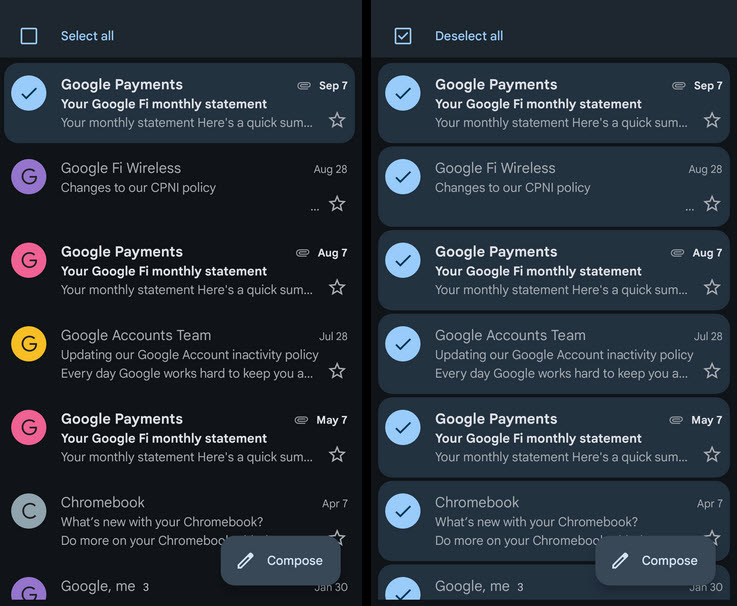Click attachment icon beside May 7 in Deselect all panel
Screen dimensions: 737x606
tap(676, 420)
